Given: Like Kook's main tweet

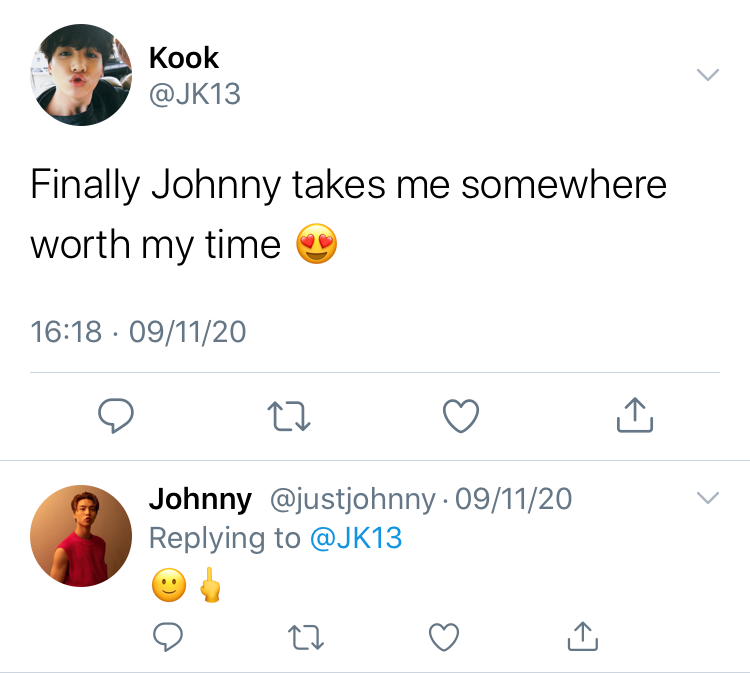Looking at the screenshot, I should pyautogui.click(x=461, y=416).
